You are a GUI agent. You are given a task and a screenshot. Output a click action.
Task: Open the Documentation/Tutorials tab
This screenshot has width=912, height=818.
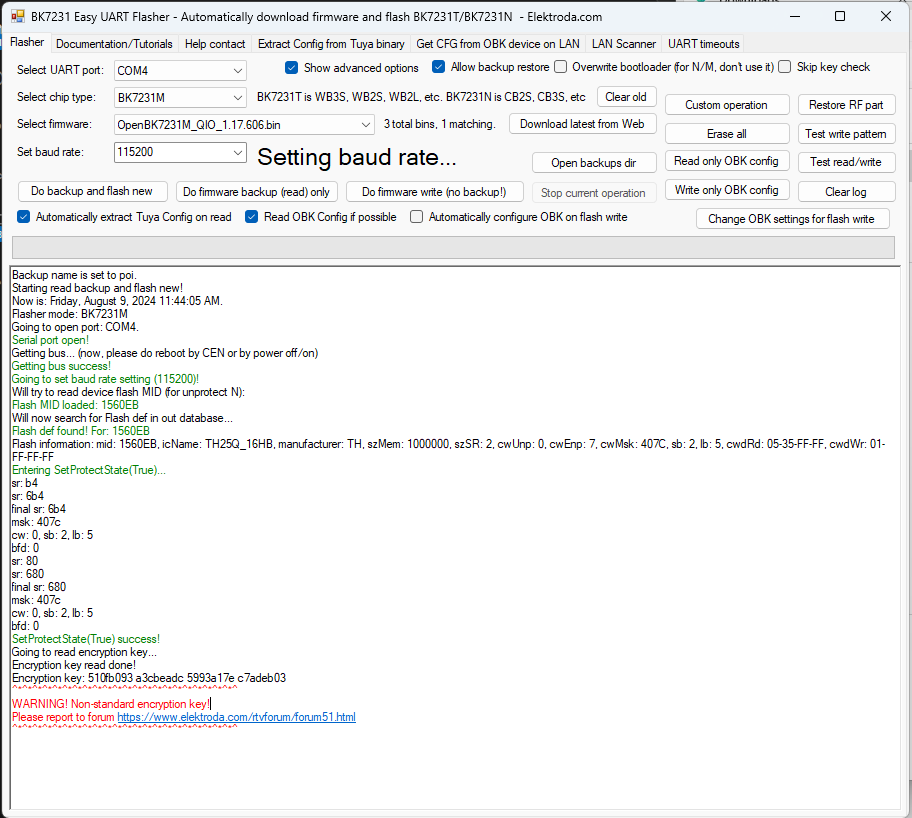coord(114,44)
